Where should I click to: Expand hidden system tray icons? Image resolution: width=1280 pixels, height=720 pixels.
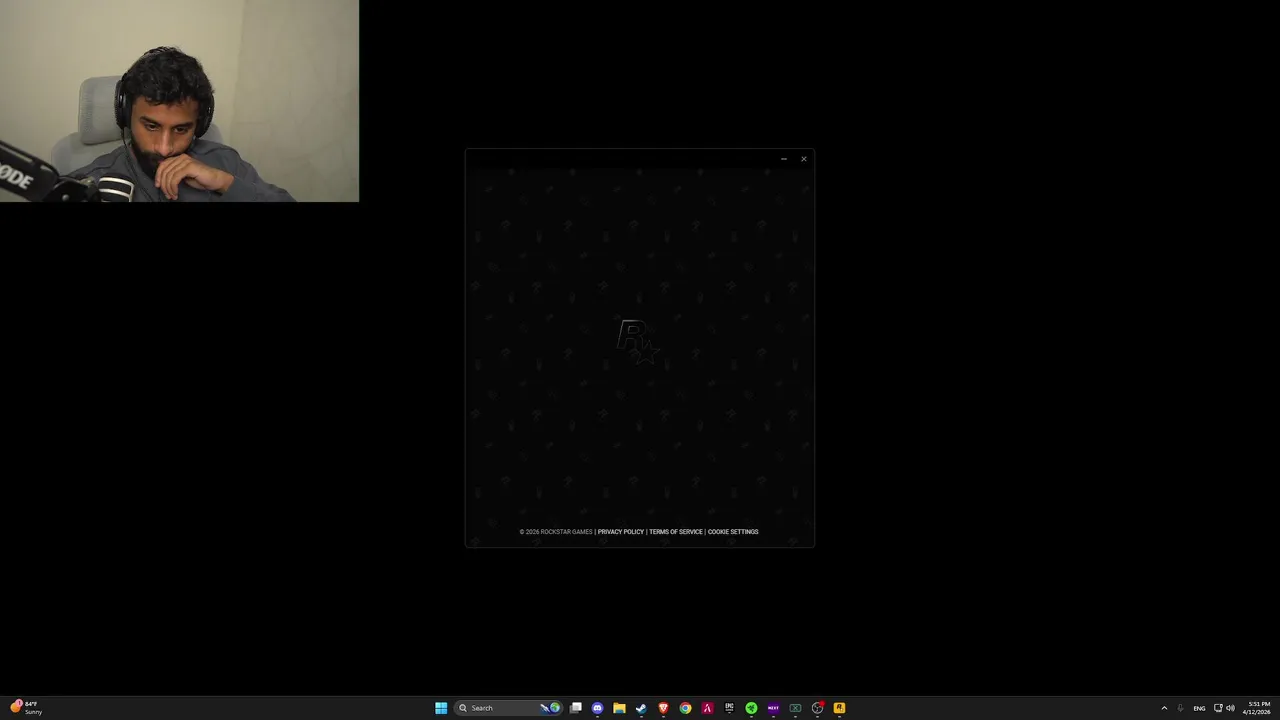coord(1164,708)
